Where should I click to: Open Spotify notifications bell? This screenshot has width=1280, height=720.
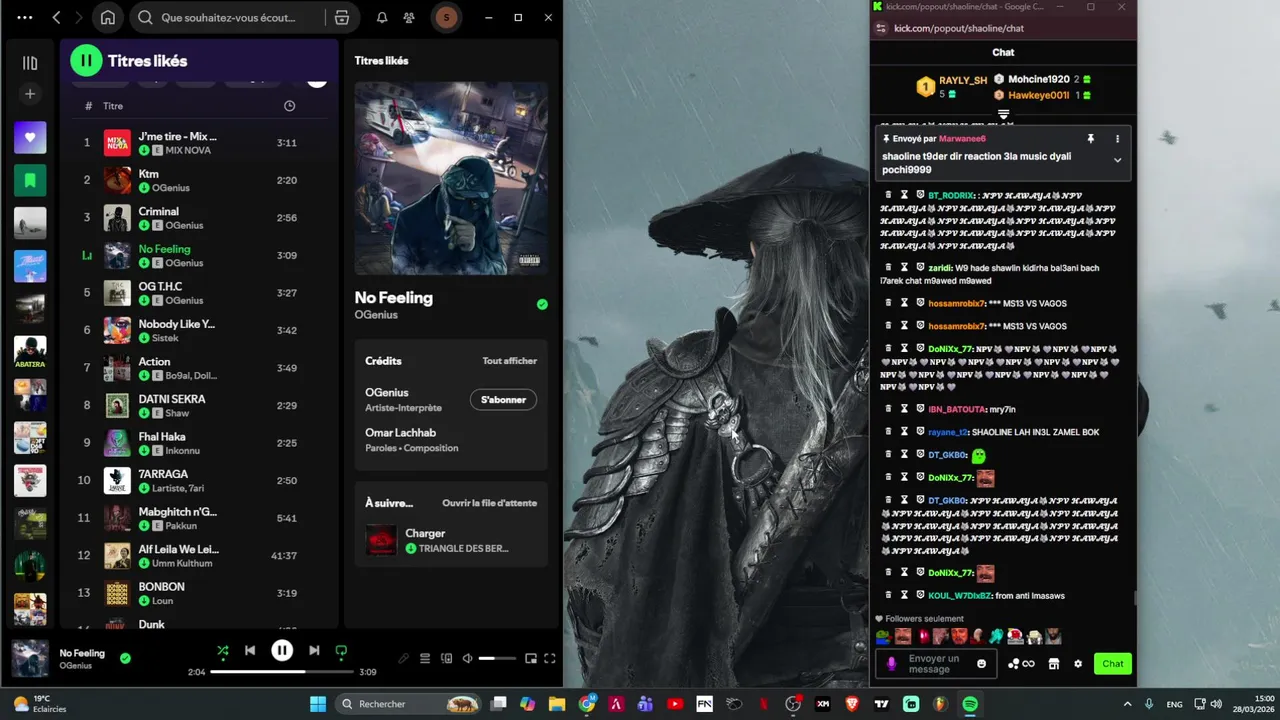tap(382, 17)
